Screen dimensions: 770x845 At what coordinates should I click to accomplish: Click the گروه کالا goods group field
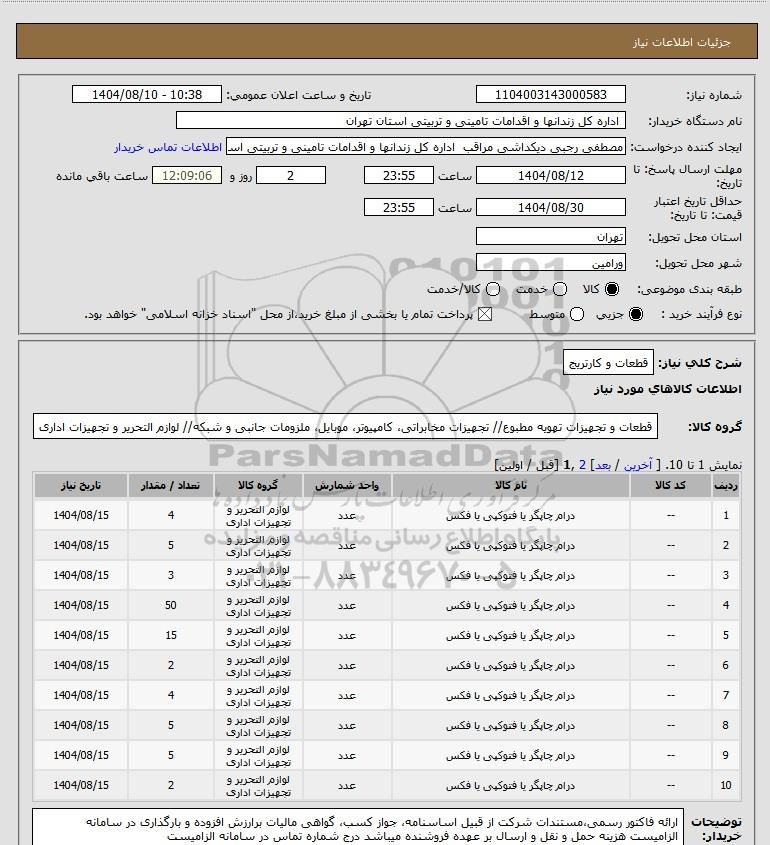coord(345,427)
